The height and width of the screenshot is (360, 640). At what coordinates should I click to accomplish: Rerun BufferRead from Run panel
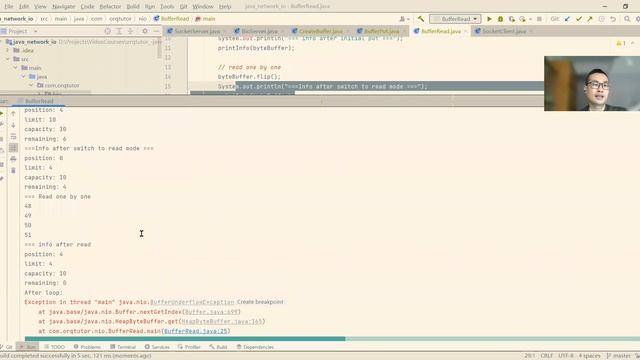tap(2, 113)
